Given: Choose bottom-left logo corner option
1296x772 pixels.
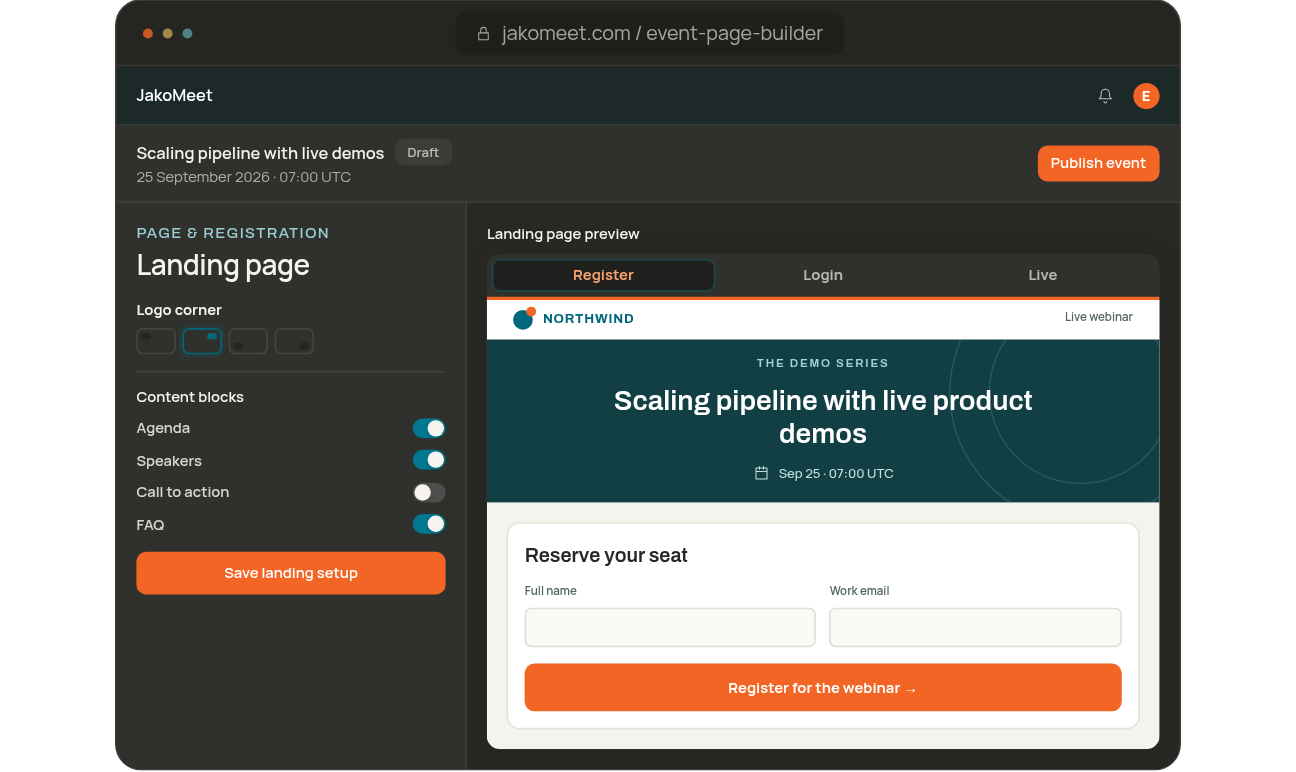Looking at the screenshot, I should 248,341.
